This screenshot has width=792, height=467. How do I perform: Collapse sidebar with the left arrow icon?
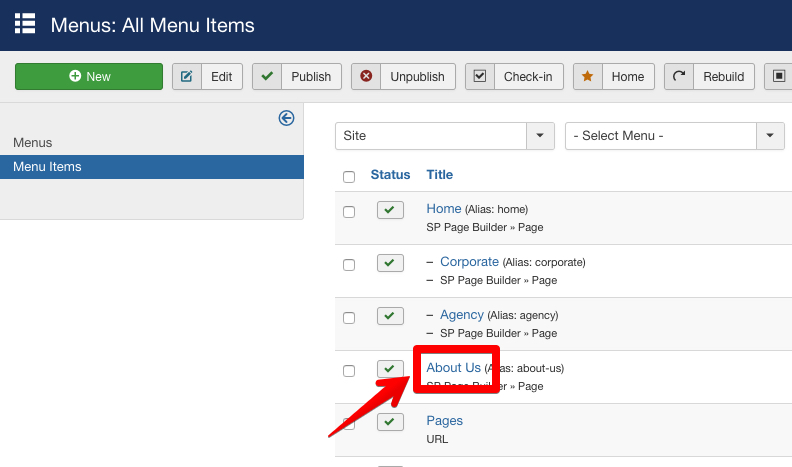coord(286,118)
